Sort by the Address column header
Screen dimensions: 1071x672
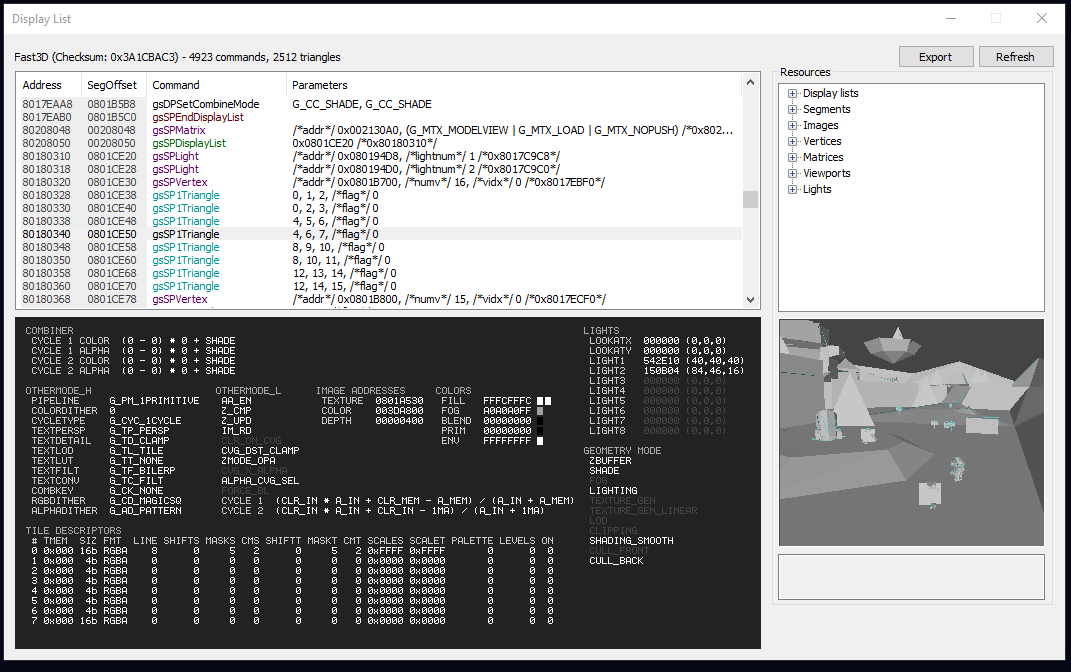point(42,85)
